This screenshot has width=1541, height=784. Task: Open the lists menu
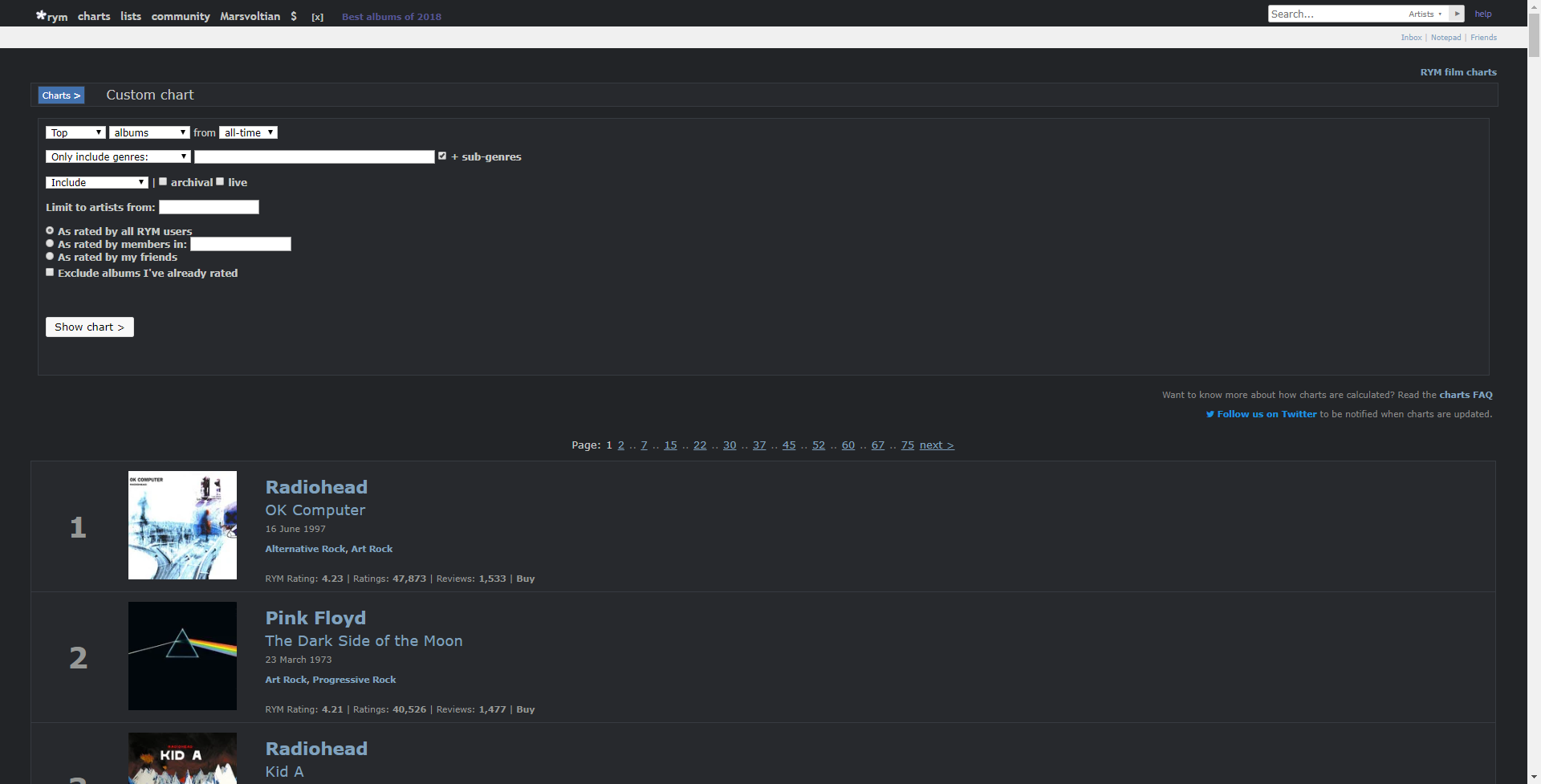click(x=131, y=16)
